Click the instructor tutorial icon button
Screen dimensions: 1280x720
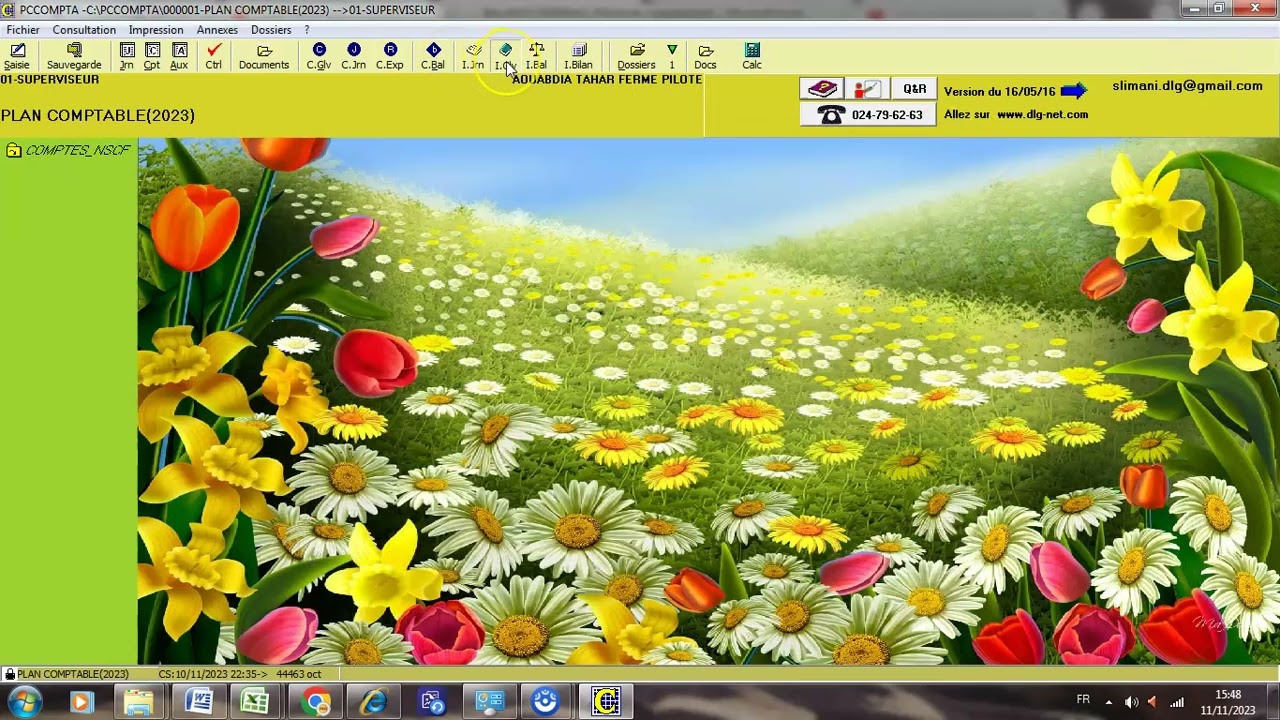tap(866, 89)
